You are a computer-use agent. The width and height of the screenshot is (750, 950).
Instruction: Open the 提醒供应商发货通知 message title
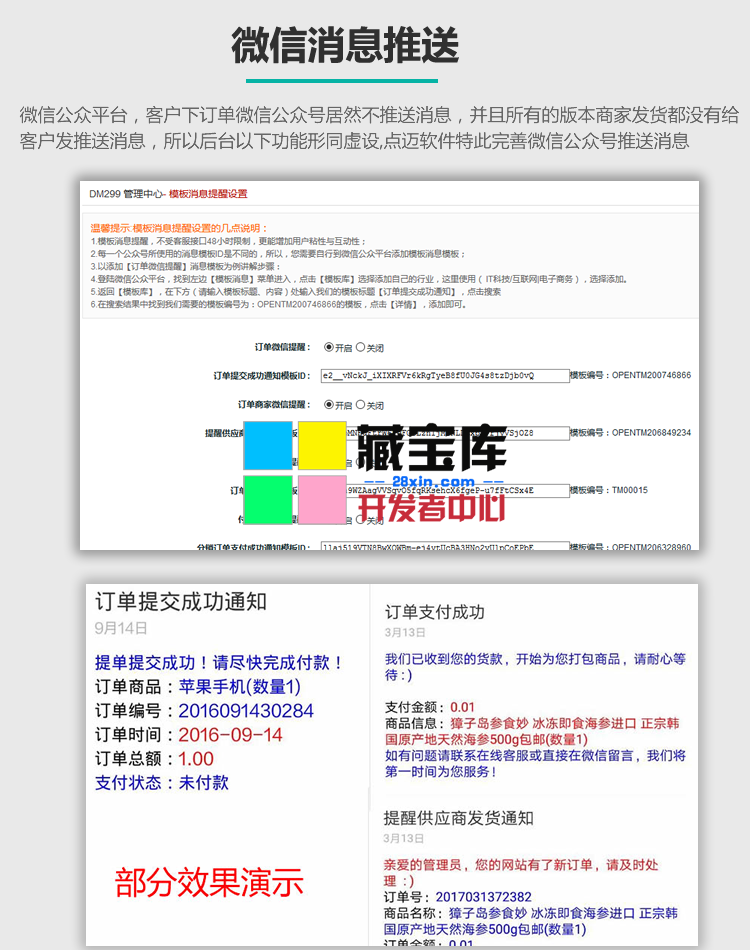(459, 819)
